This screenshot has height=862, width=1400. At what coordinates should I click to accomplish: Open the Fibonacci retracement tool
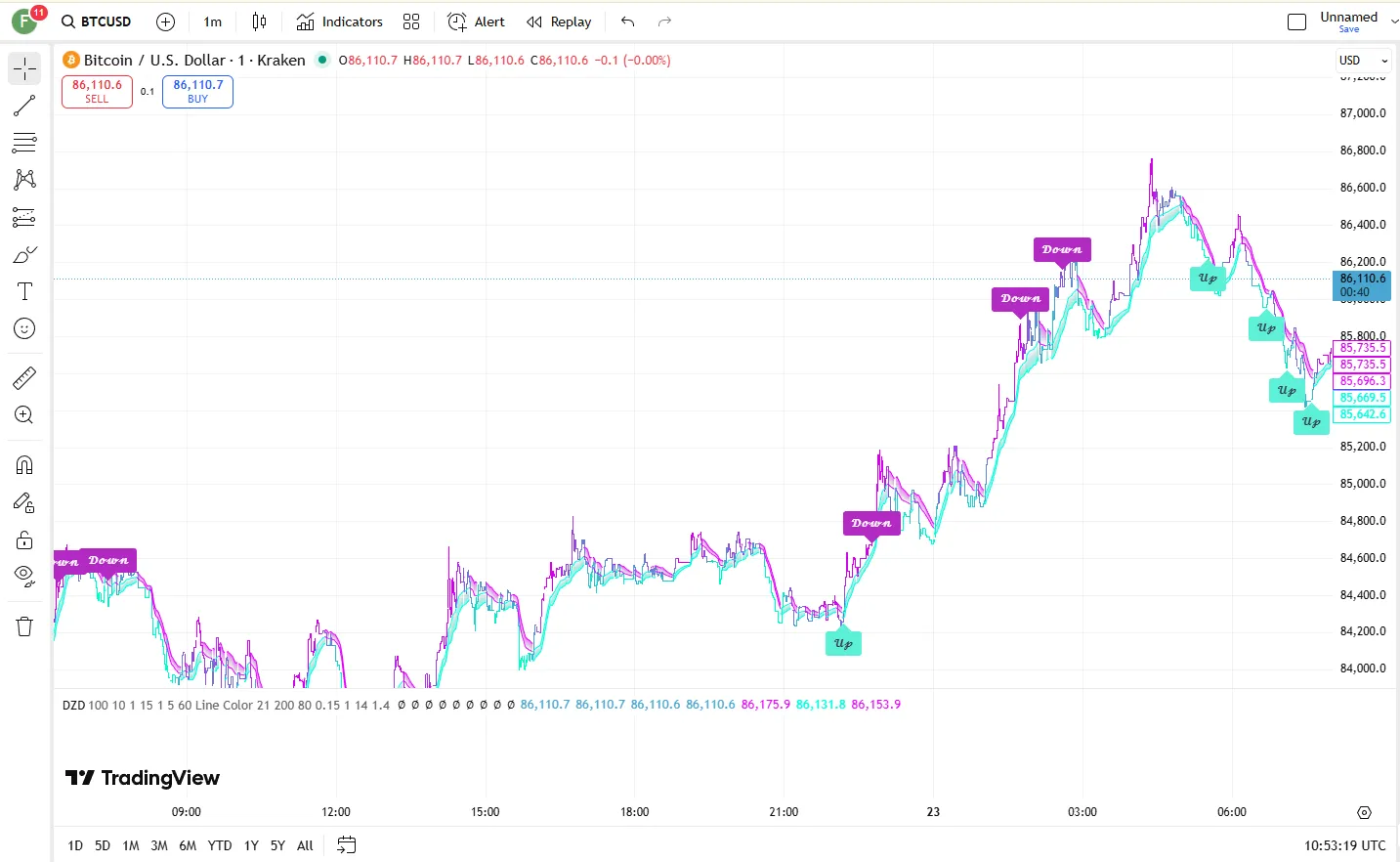tap(24, 143)
